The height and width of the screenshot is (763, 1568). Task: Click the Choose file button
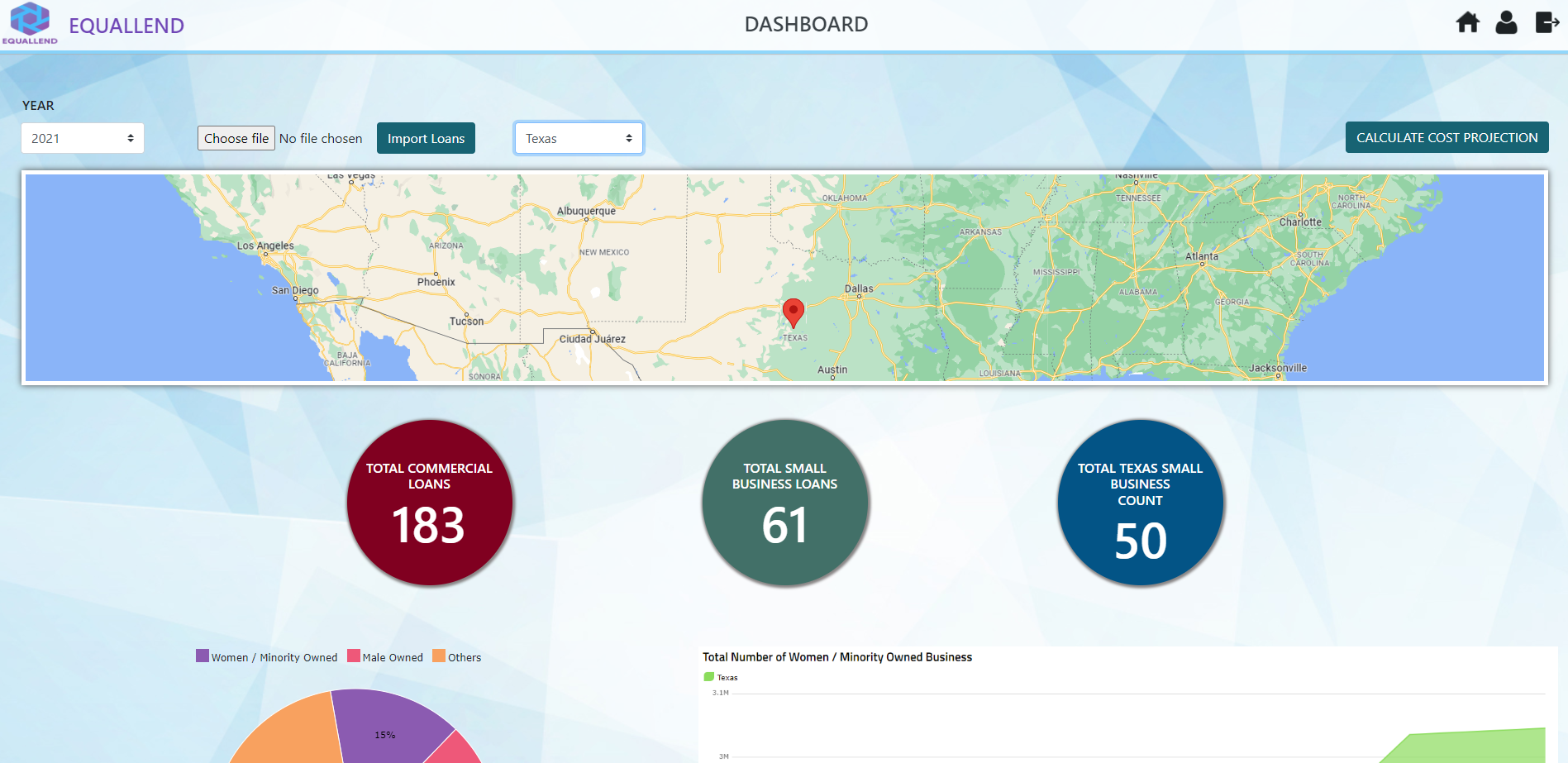point(236,138)
